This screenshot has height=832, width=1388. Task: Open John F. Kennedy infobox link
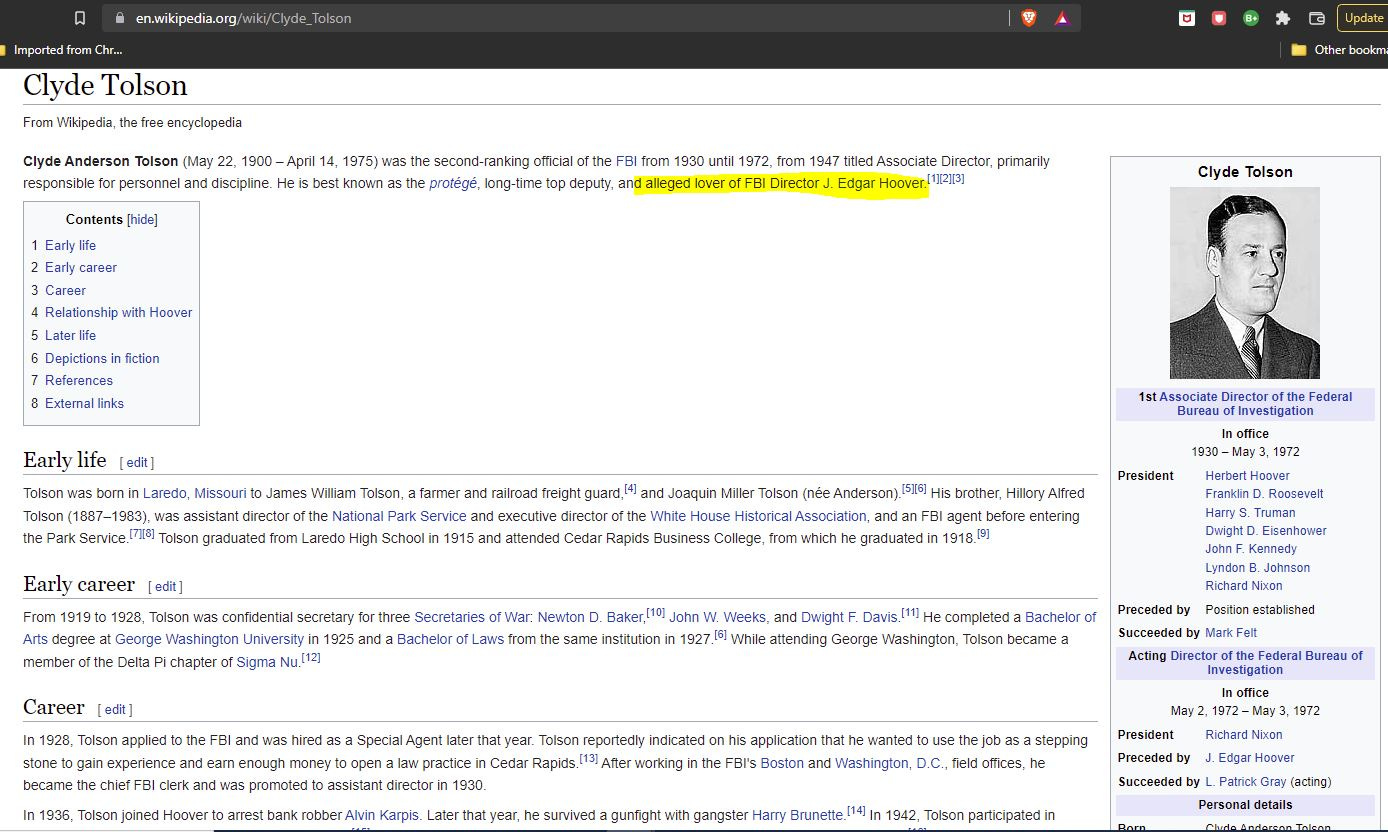1251,549
